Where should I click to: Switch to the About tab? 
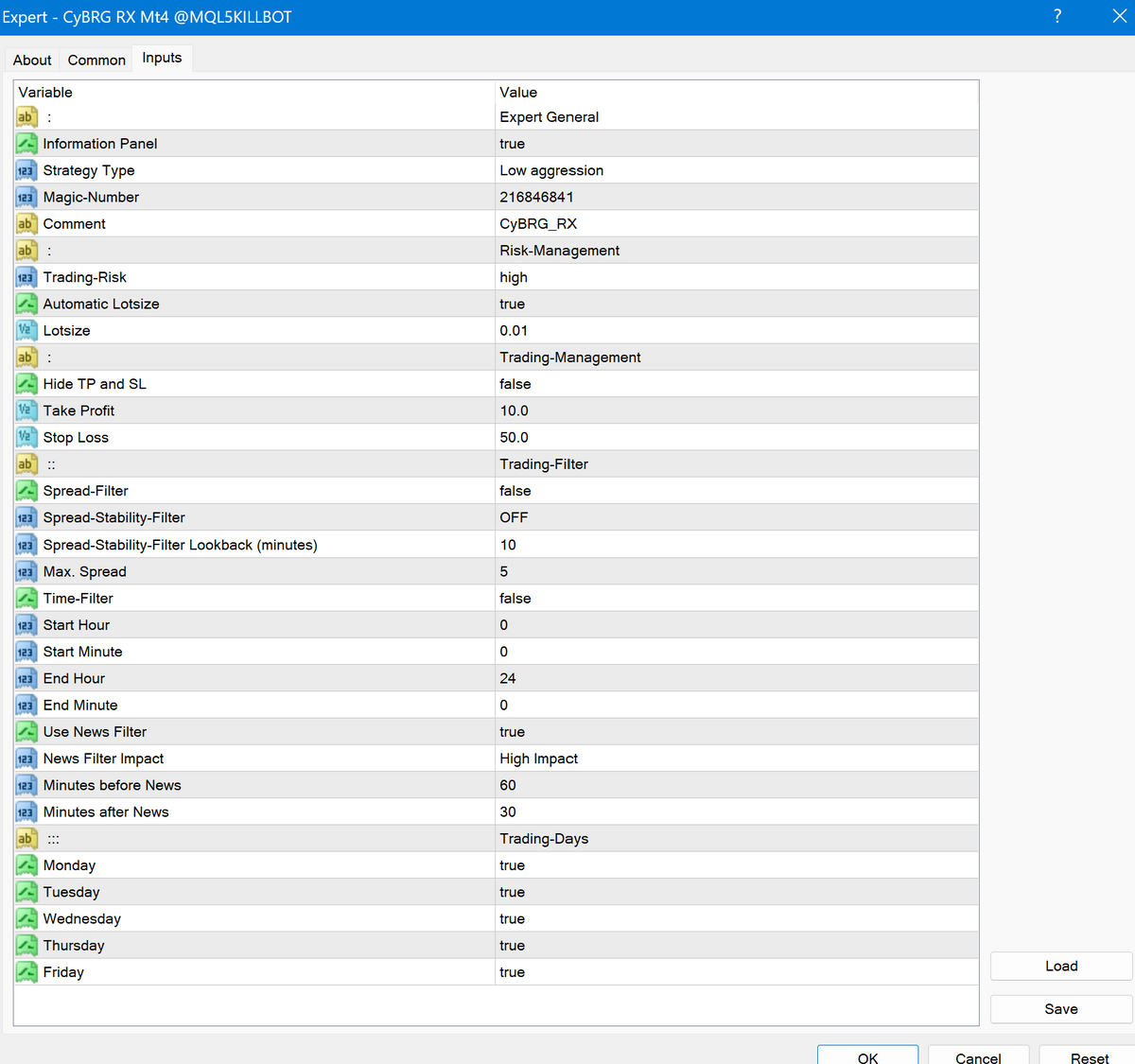pos(32,60)
